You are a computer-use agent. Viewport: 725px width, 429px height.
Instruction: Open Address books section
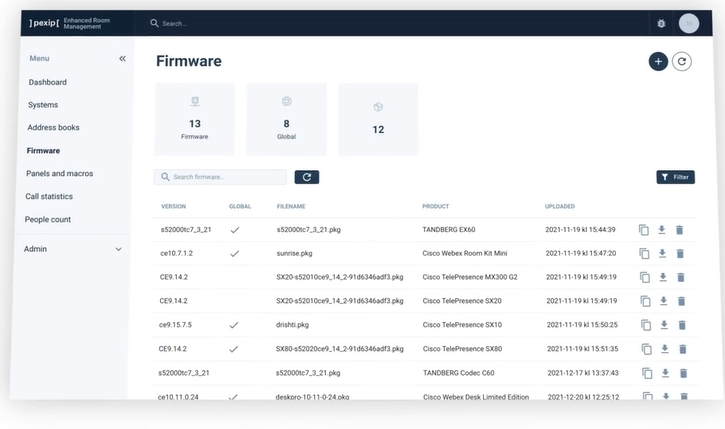point(53,127)
